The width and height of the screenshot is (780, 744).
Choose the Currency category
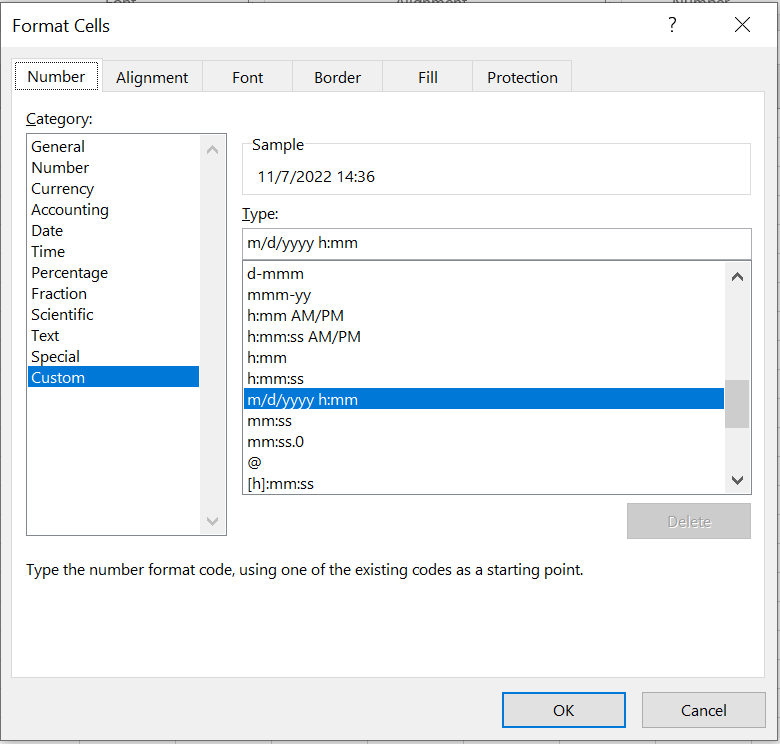point(62,189)
